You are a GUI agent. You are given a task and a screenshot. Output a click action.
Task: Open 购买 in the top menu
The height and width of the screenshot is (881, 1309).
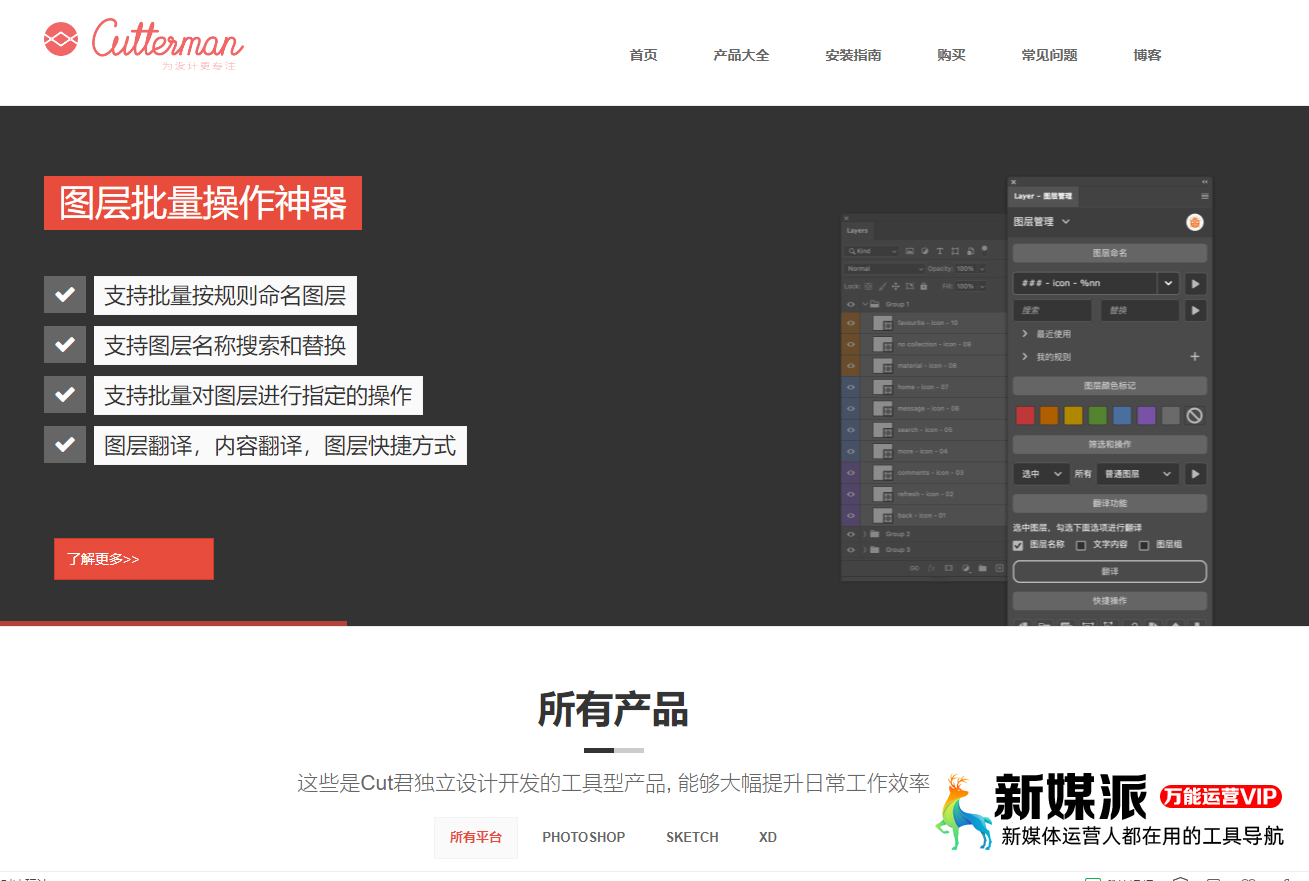point(951,55)
